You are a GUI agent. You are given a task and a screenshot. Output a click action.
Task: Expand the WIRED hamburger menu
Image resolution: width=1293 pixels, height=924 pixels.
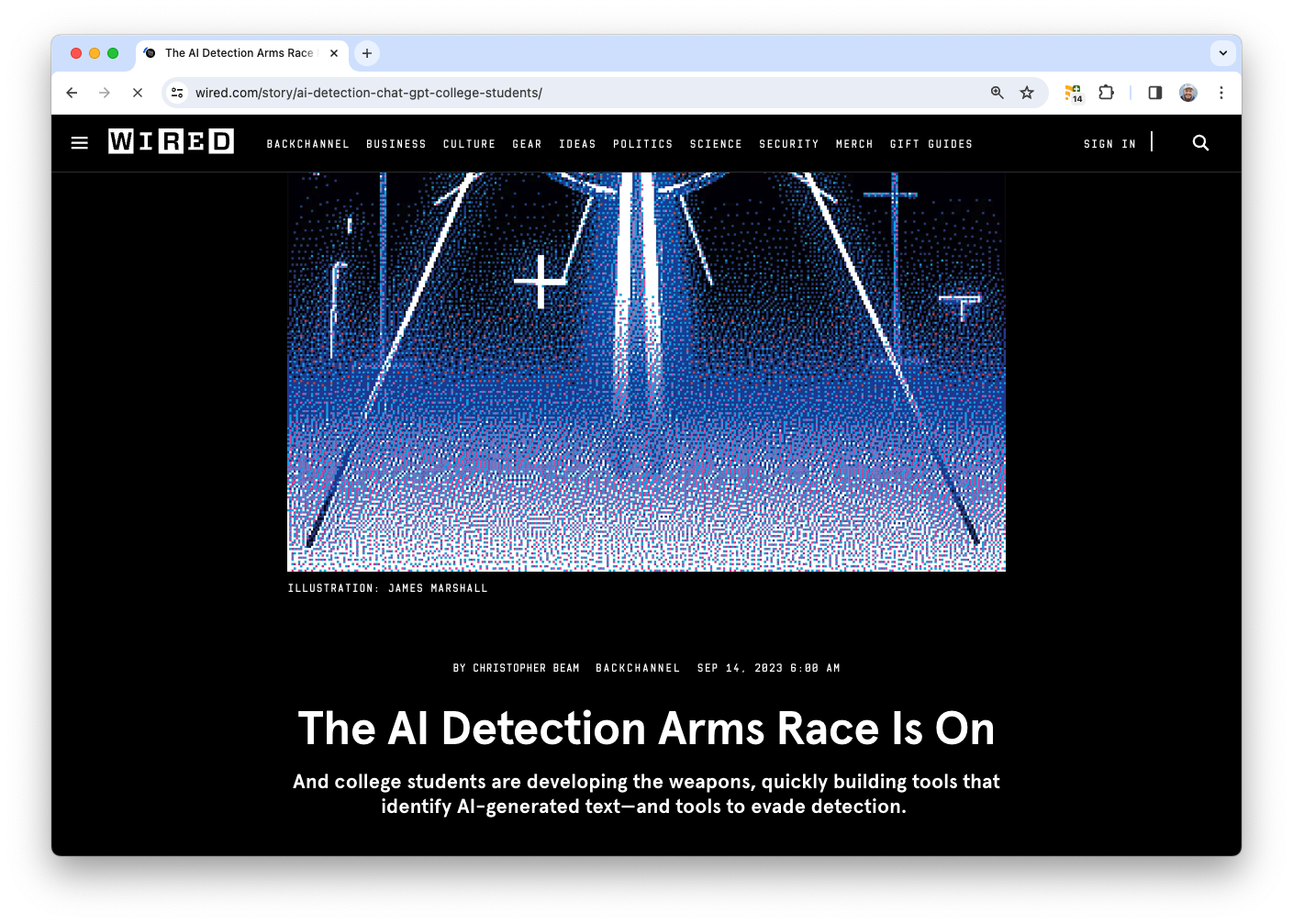[79, 143]
